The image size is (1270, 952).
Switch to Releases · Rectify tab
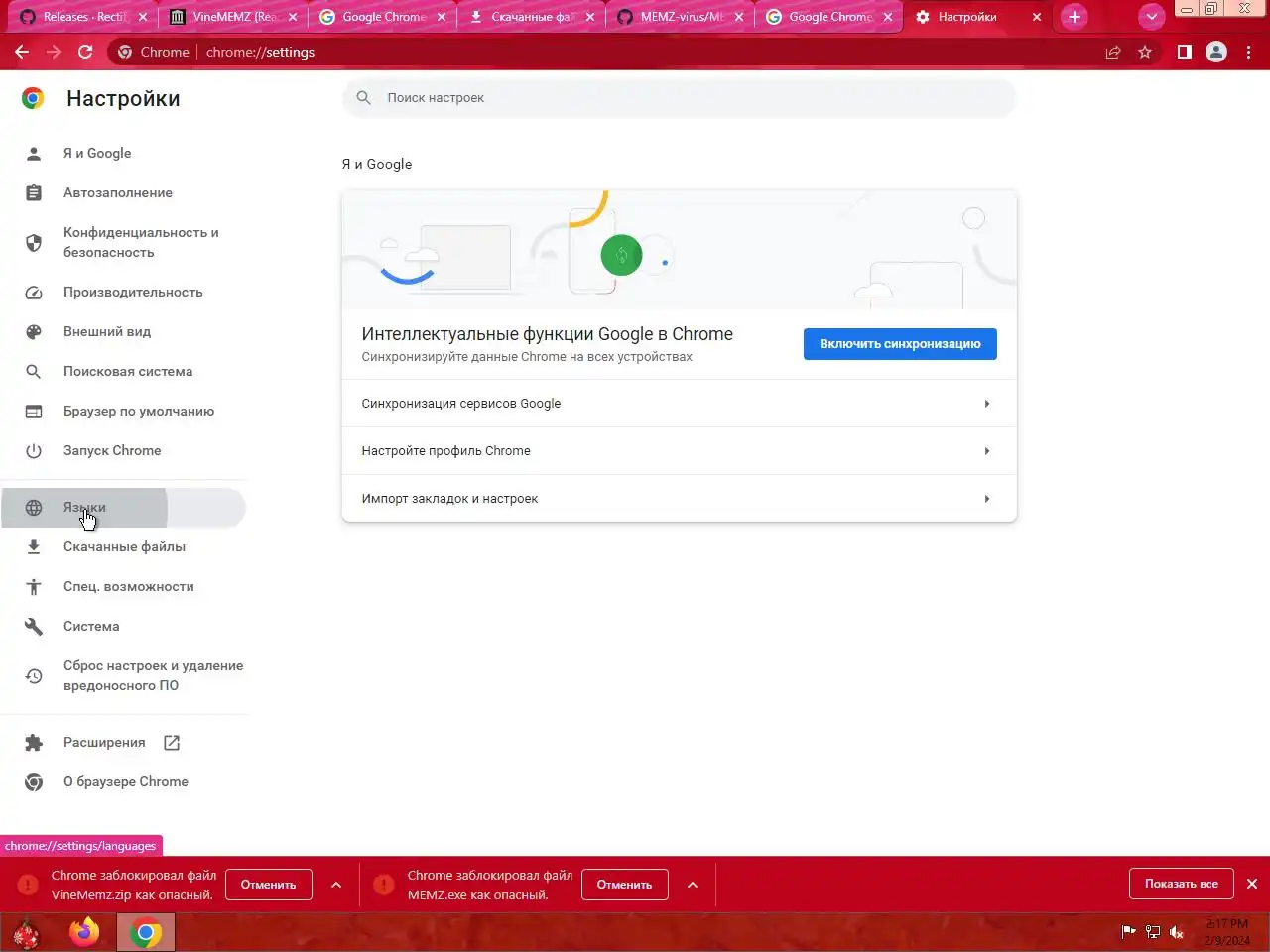pyautogui.click(x=83, y=17)
